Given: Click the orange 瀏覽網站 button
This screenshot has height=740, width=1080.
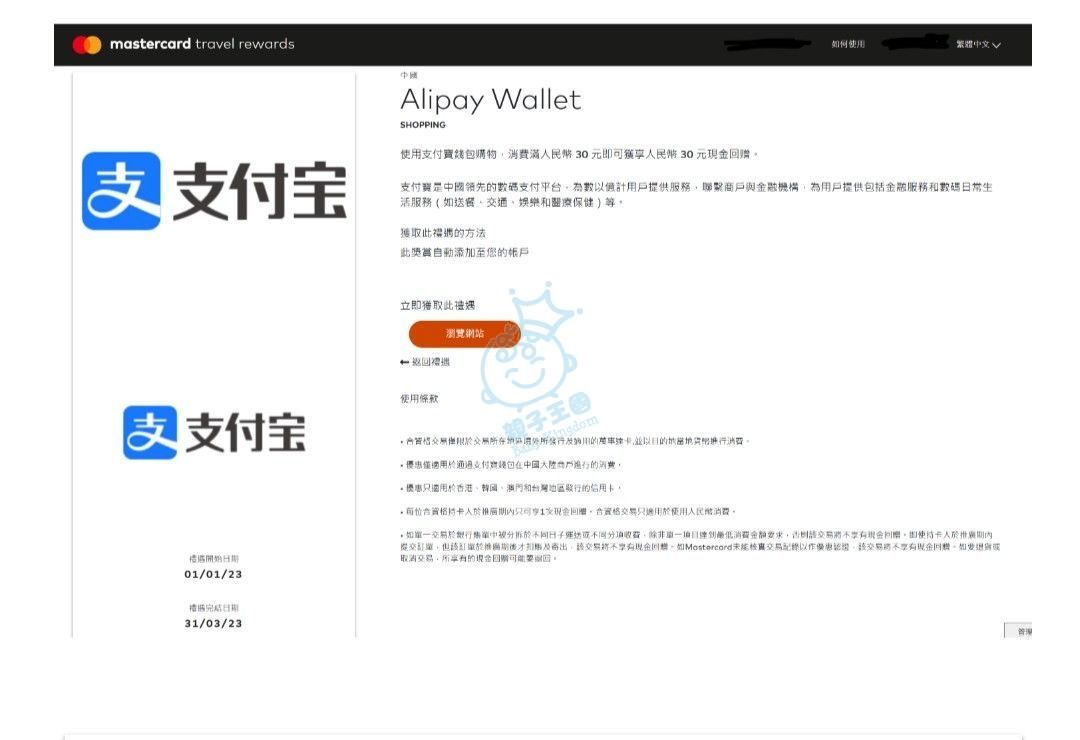Looking at the screenshot, I should pos(464,333).
